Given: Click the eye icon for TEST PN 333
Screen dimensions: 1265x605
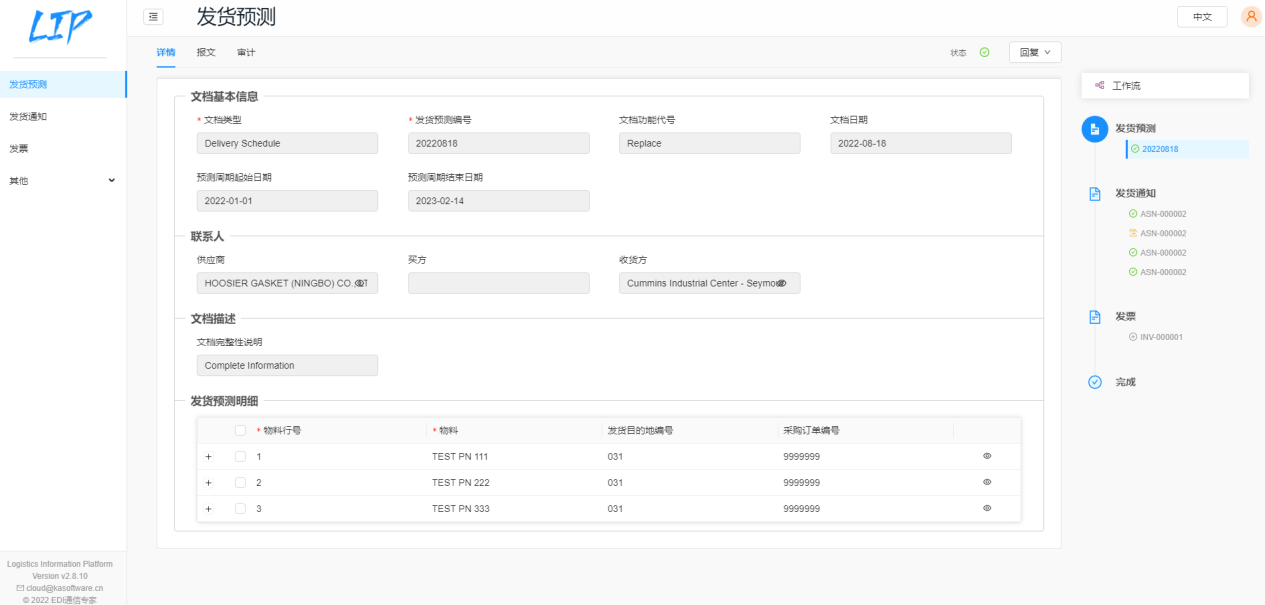Looking at the screenshot, I should point(986,508).
